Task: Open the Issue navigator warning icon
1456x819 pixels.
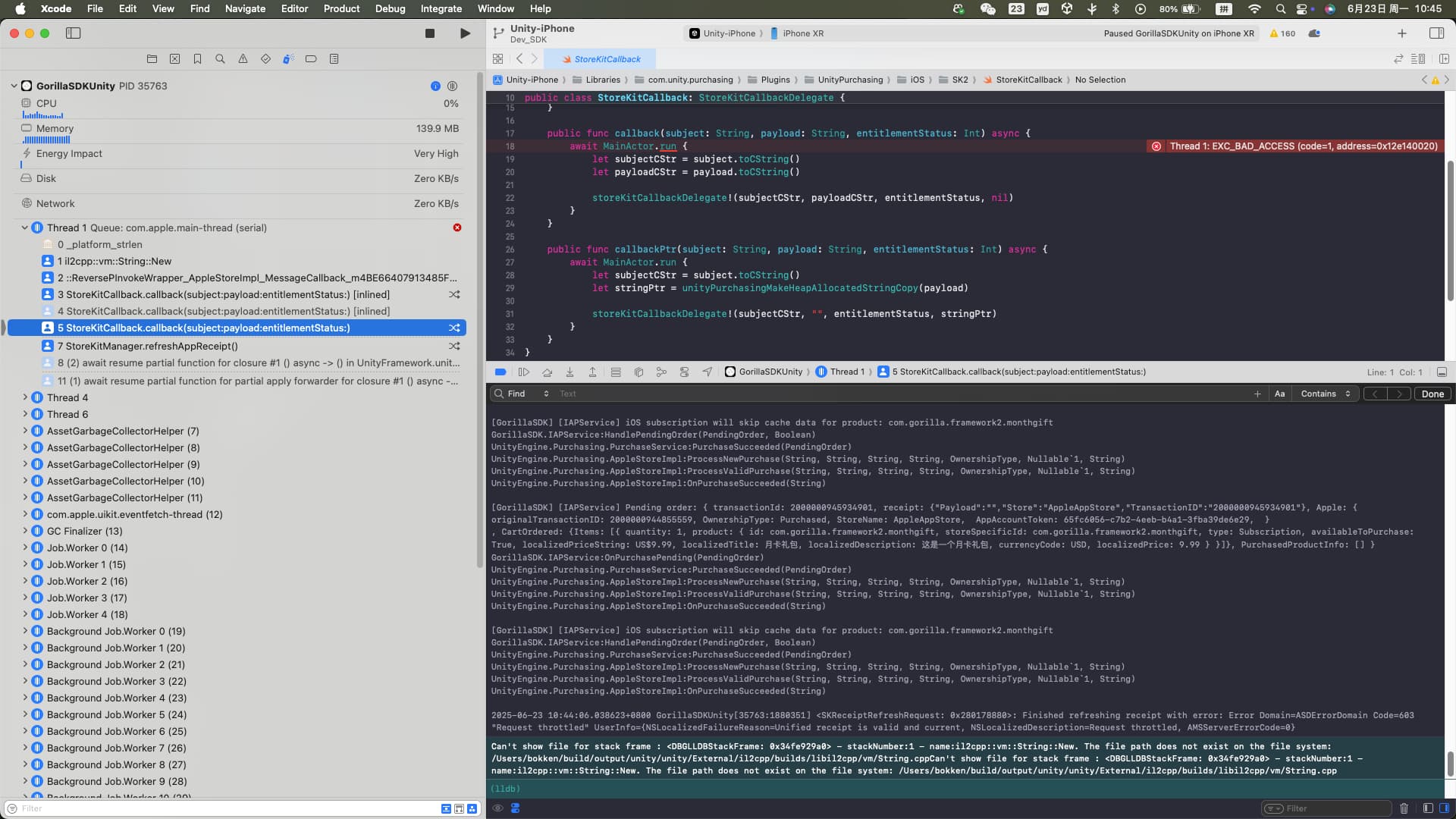Action: click(x=243, y=58)
